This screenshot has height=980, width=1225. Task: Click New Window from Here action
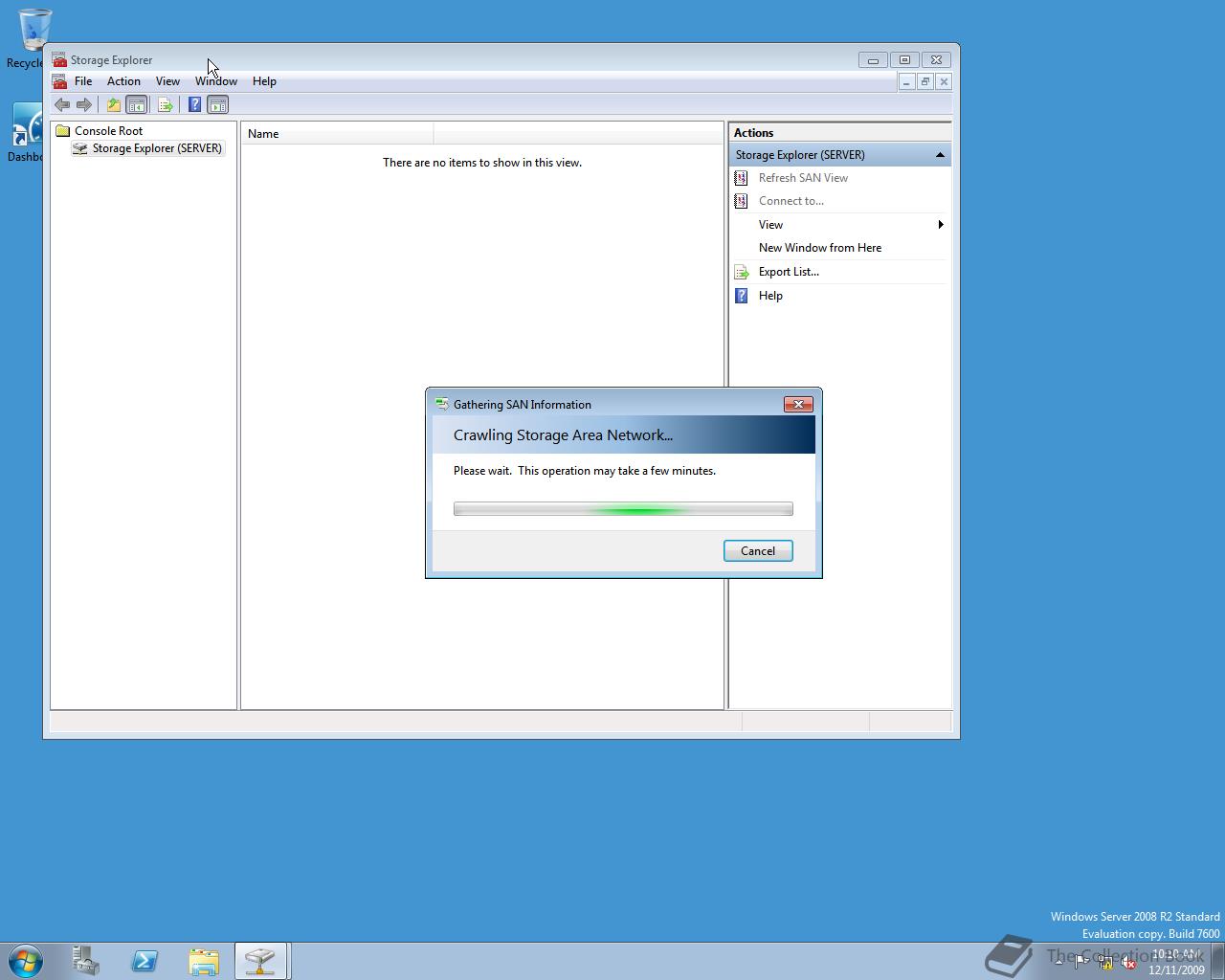pos(820,248)
